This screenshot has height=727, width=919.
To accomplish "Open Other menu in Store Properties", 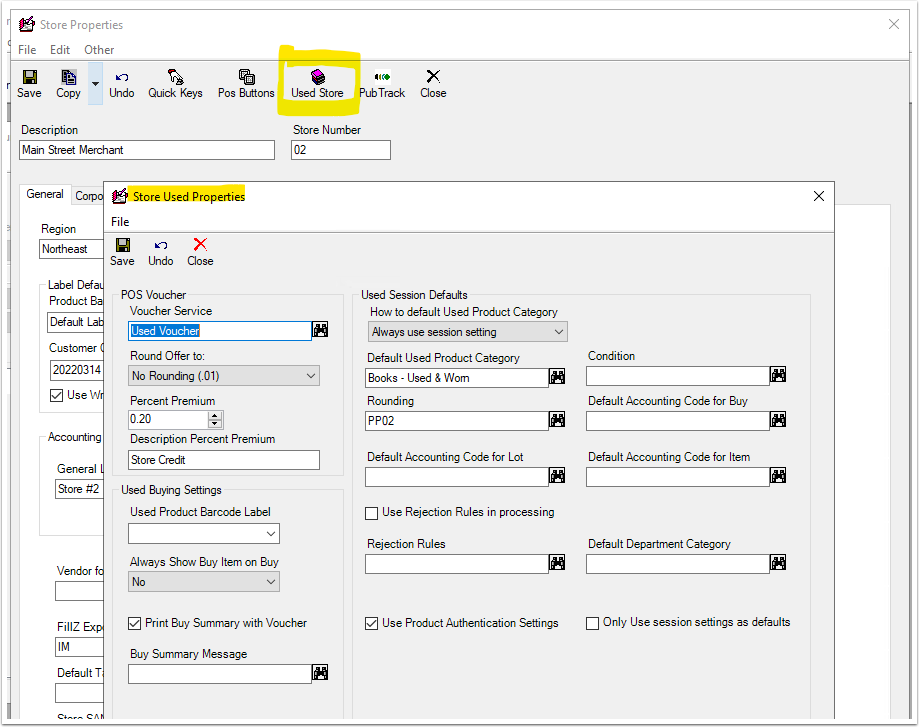I will [99, 50].
